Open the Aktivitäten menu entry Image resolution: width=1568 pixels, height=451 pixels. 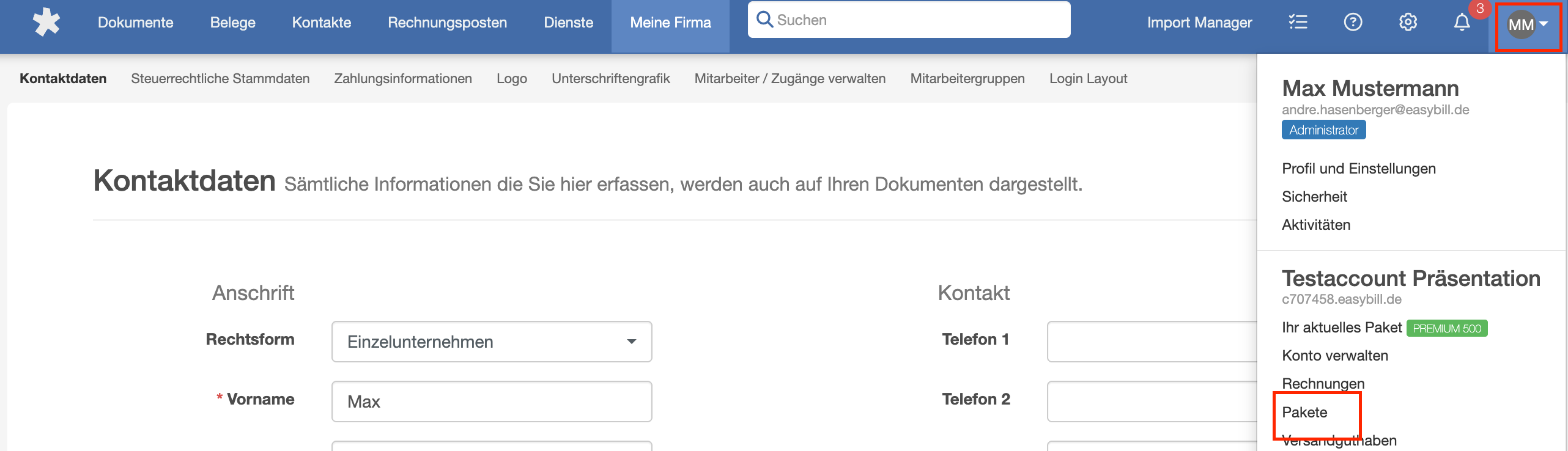point(1316,225)
